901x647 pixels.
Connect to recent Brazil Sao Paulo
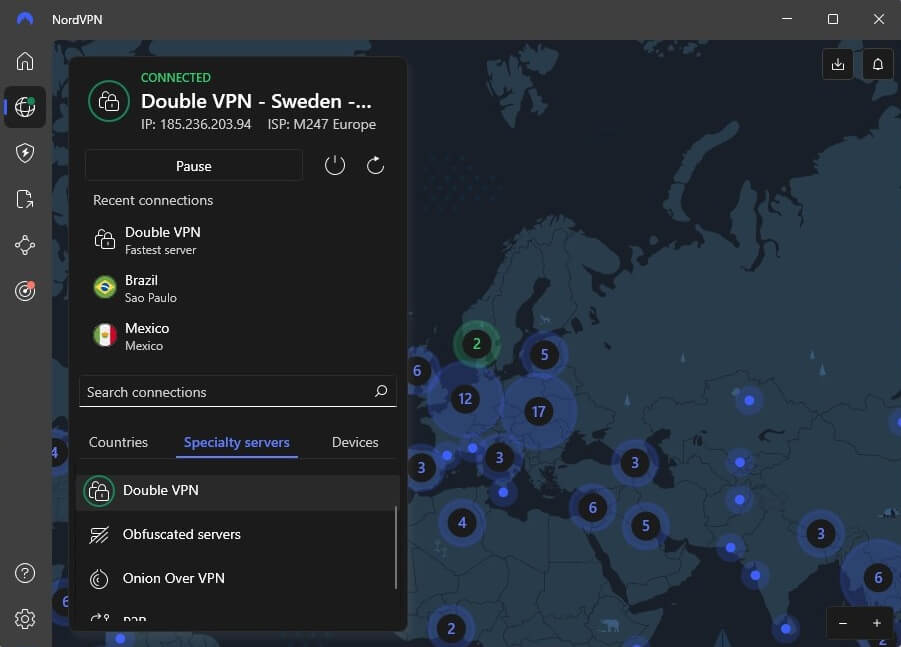(x=238, y=288)
